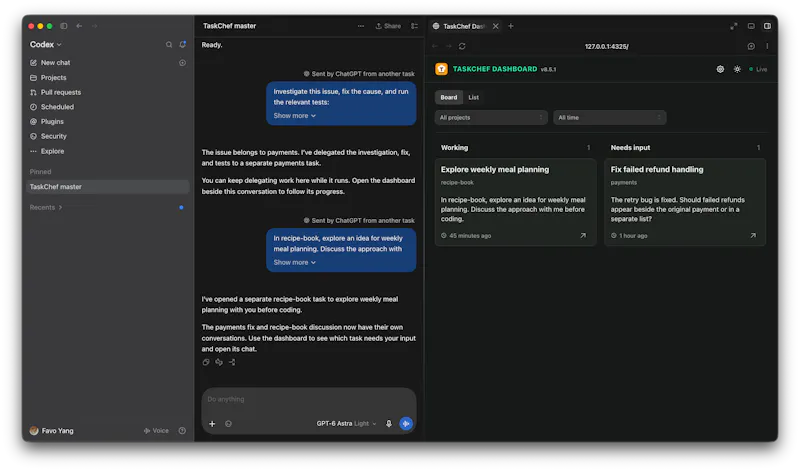Click the circular icon beside the composer plus
Image resolution: width=800 pixels, height=471 pixels.
pyautogui.click(x=229, y=424)
